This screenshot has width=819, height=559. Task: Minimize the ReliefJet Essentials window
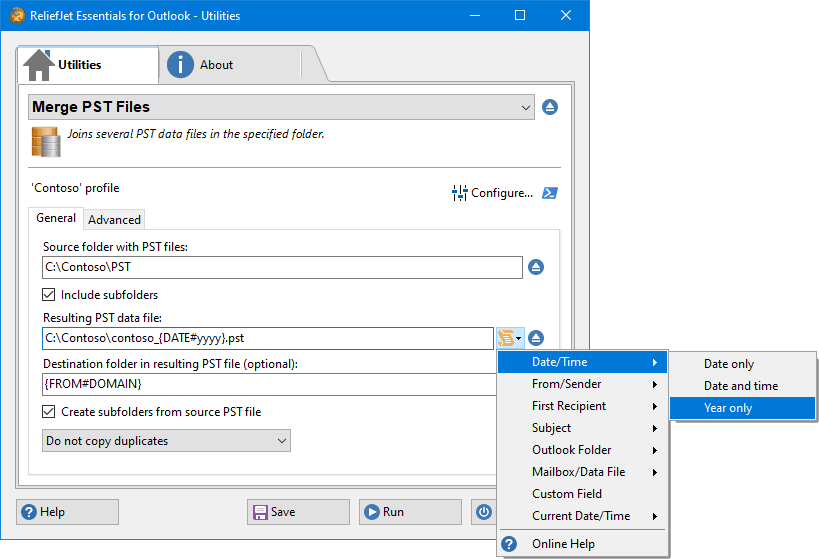coord(475,15)
